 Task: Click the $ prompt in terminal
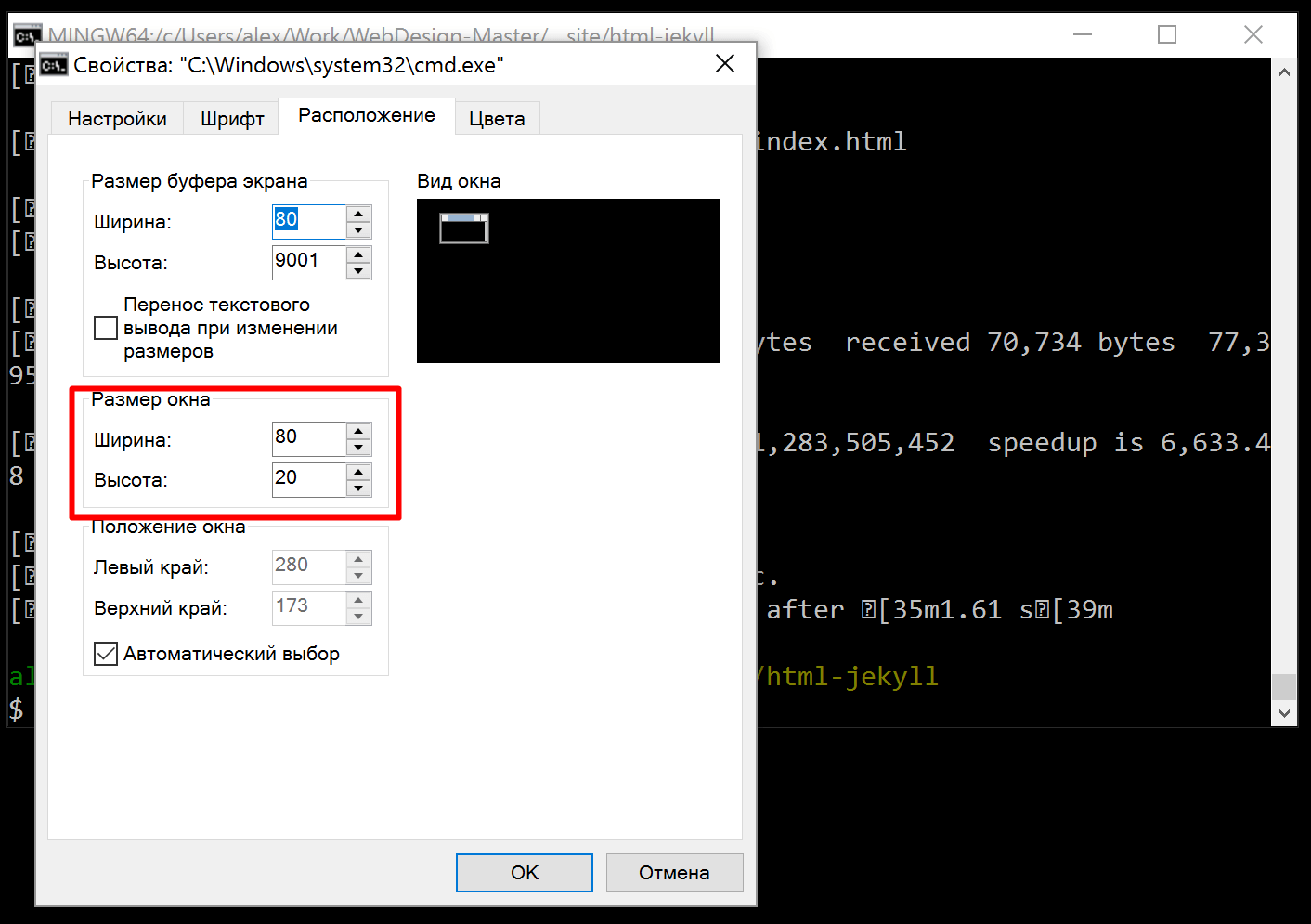click(x=16, y=710)
